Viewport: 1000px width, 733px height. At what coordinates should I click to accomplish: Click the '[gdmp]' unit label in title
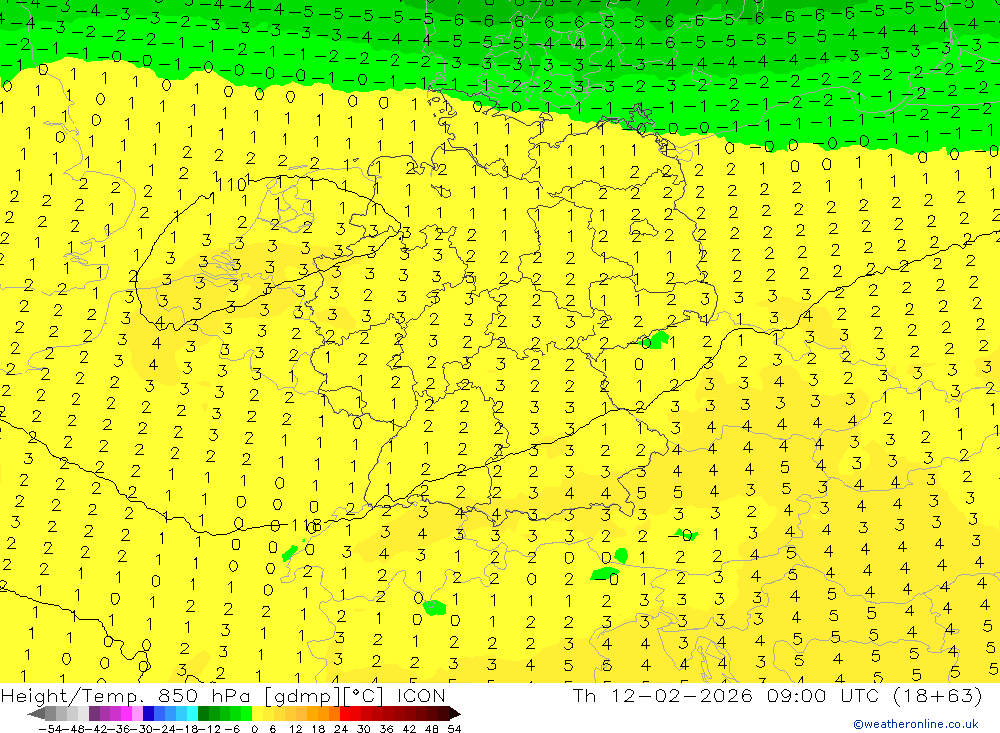click(302, 695)
